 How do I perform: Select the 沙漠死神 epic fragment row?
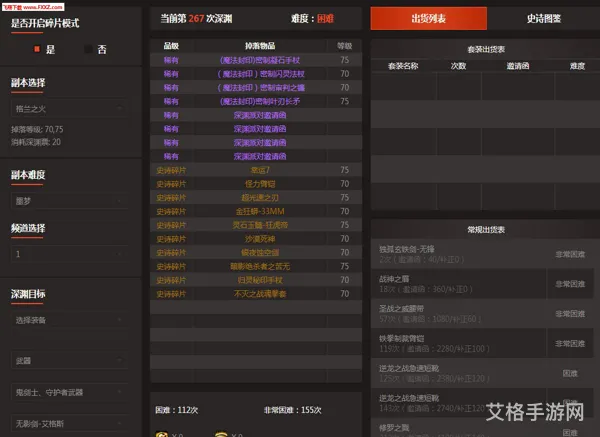coord(256,239)
